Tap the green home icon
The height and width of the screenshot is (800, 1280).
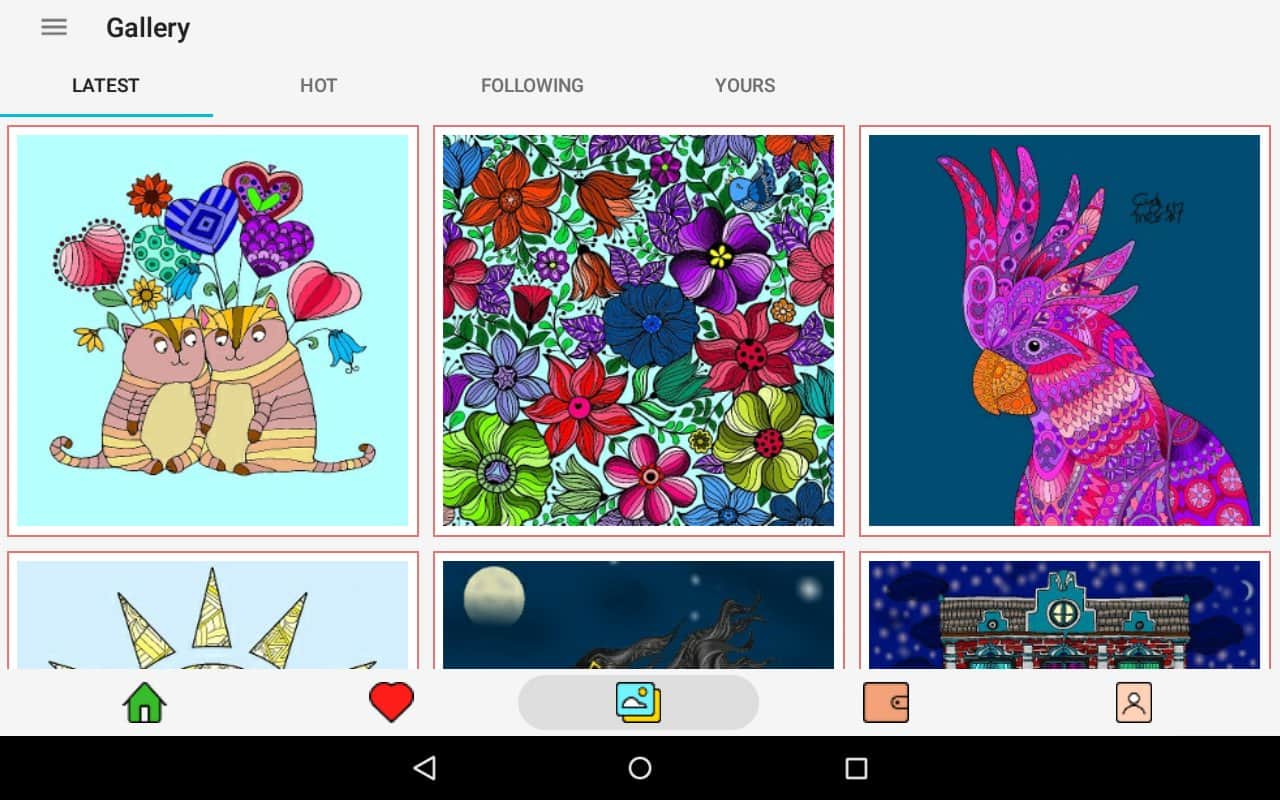coord(144,702)
